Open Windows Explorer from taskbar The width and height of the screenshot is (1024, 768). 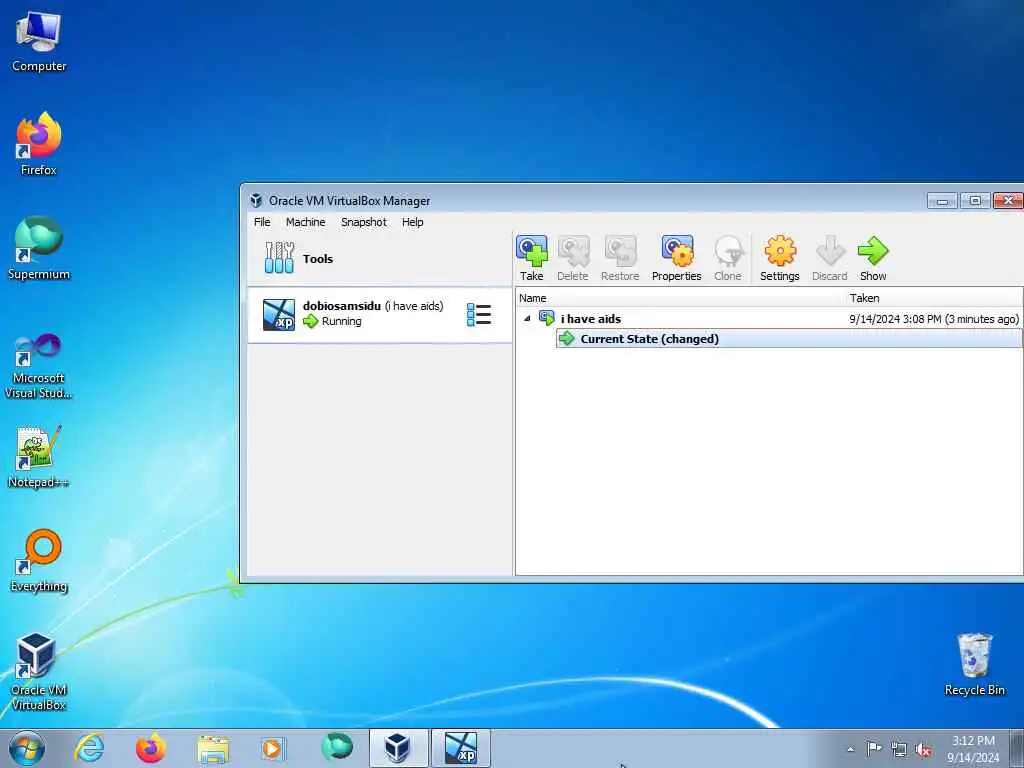(x=213, y=748)
